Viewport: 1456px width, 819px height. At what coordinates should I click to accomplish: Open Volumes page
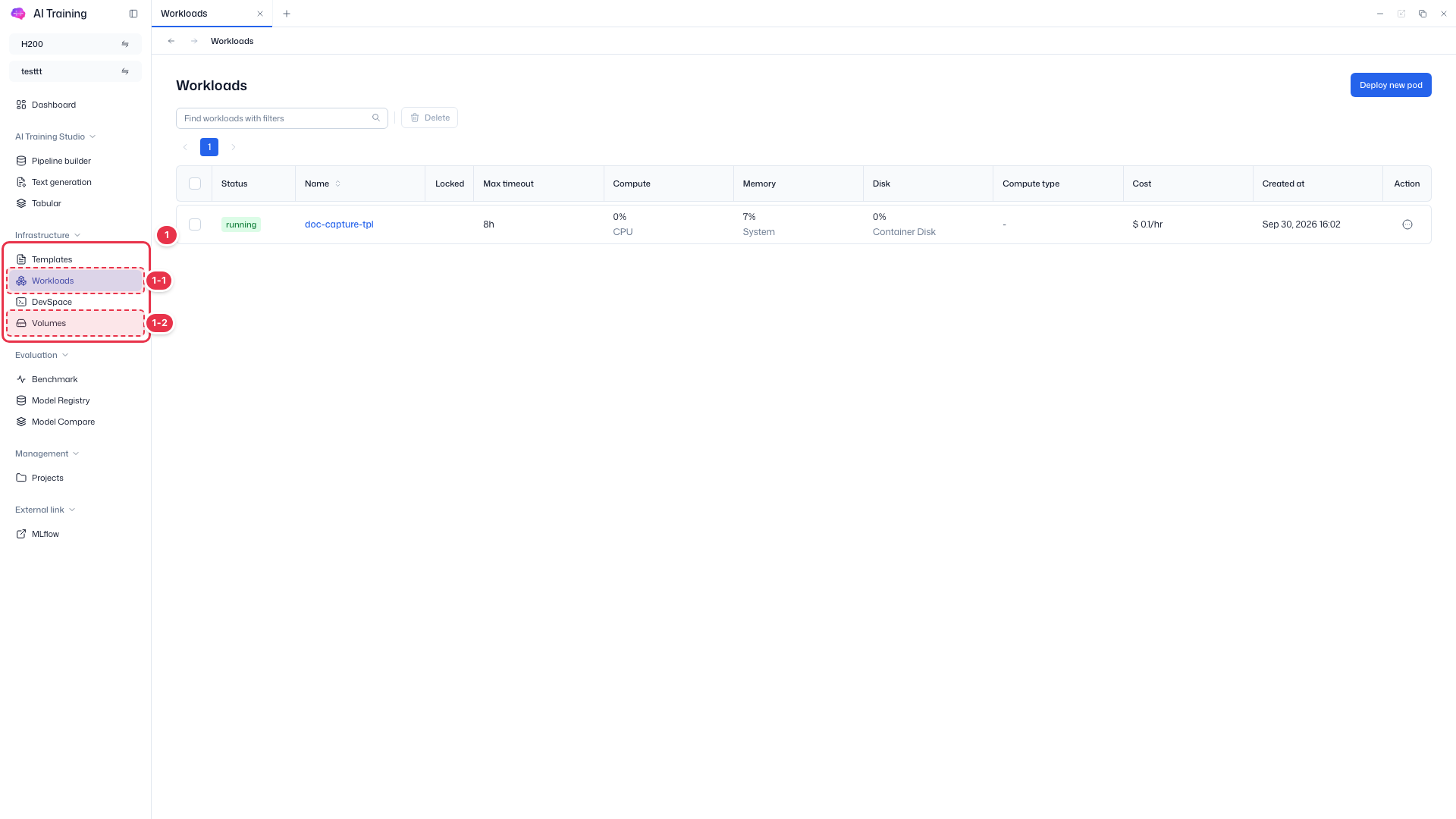[x=75, y=323]
